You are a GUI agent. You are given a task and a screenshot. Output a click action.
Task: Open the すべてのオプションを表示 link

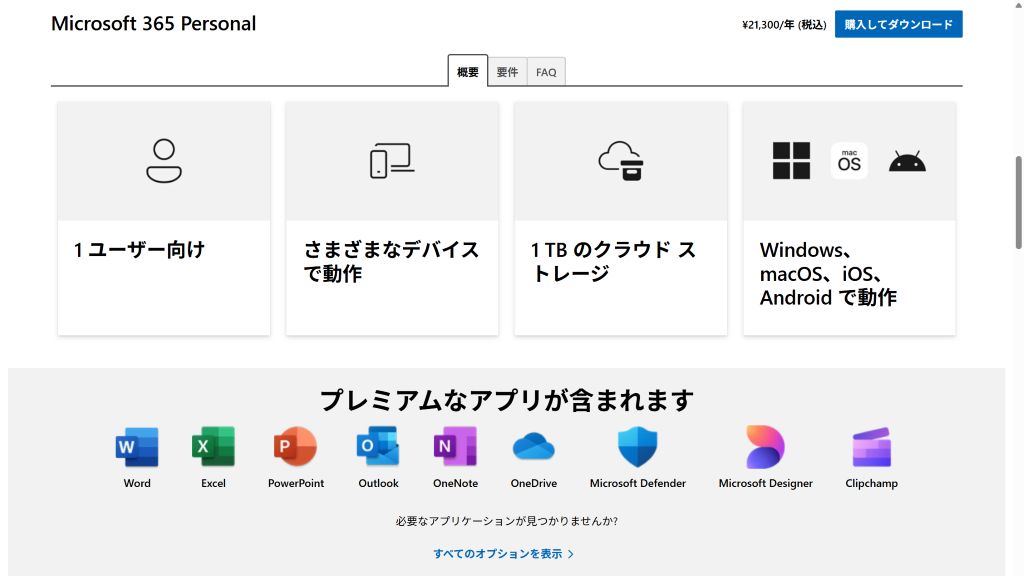pos(504,554)
